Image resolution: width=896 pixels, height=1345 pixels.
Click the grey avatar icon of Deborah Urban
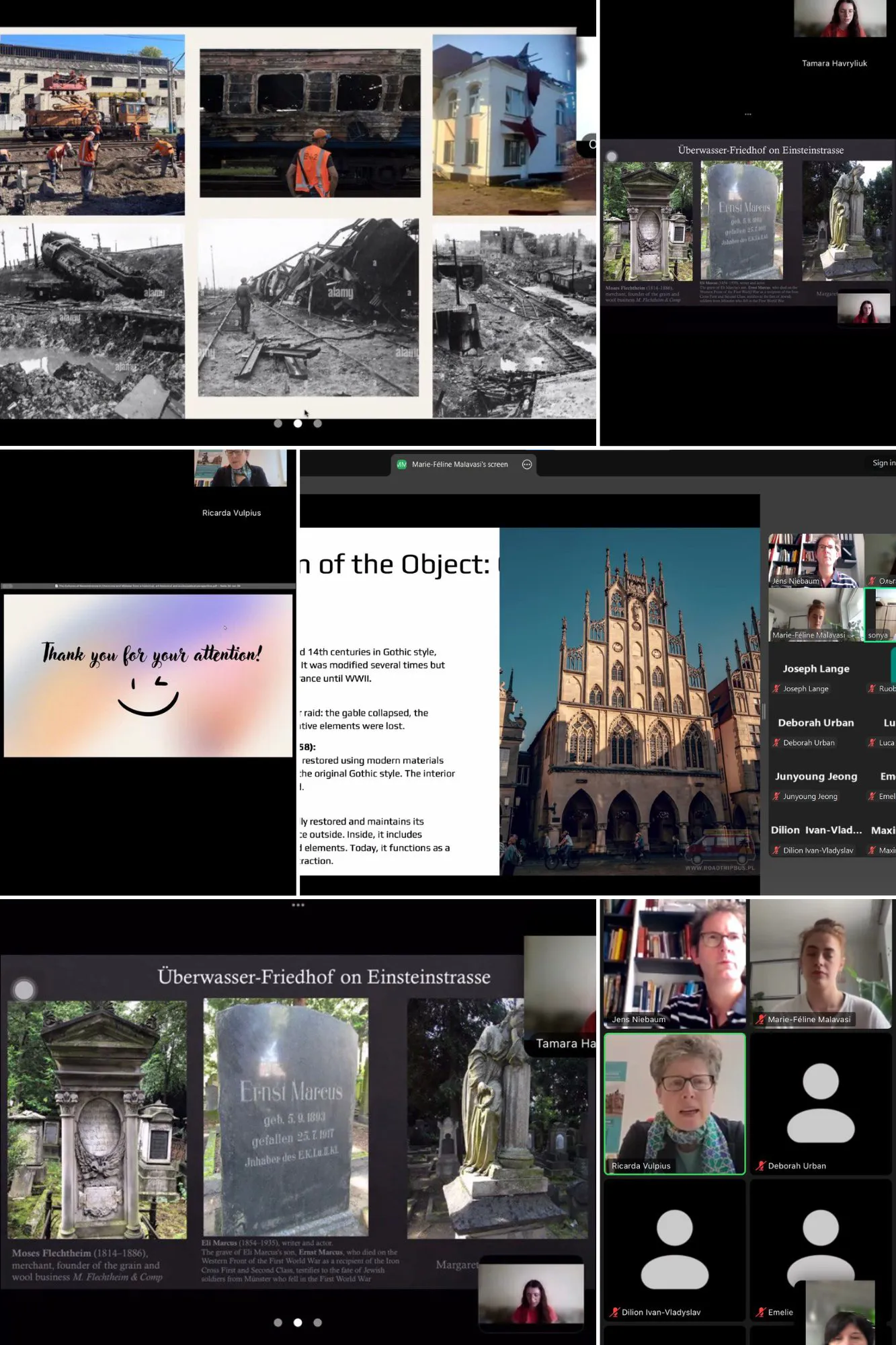(820, 1103)
